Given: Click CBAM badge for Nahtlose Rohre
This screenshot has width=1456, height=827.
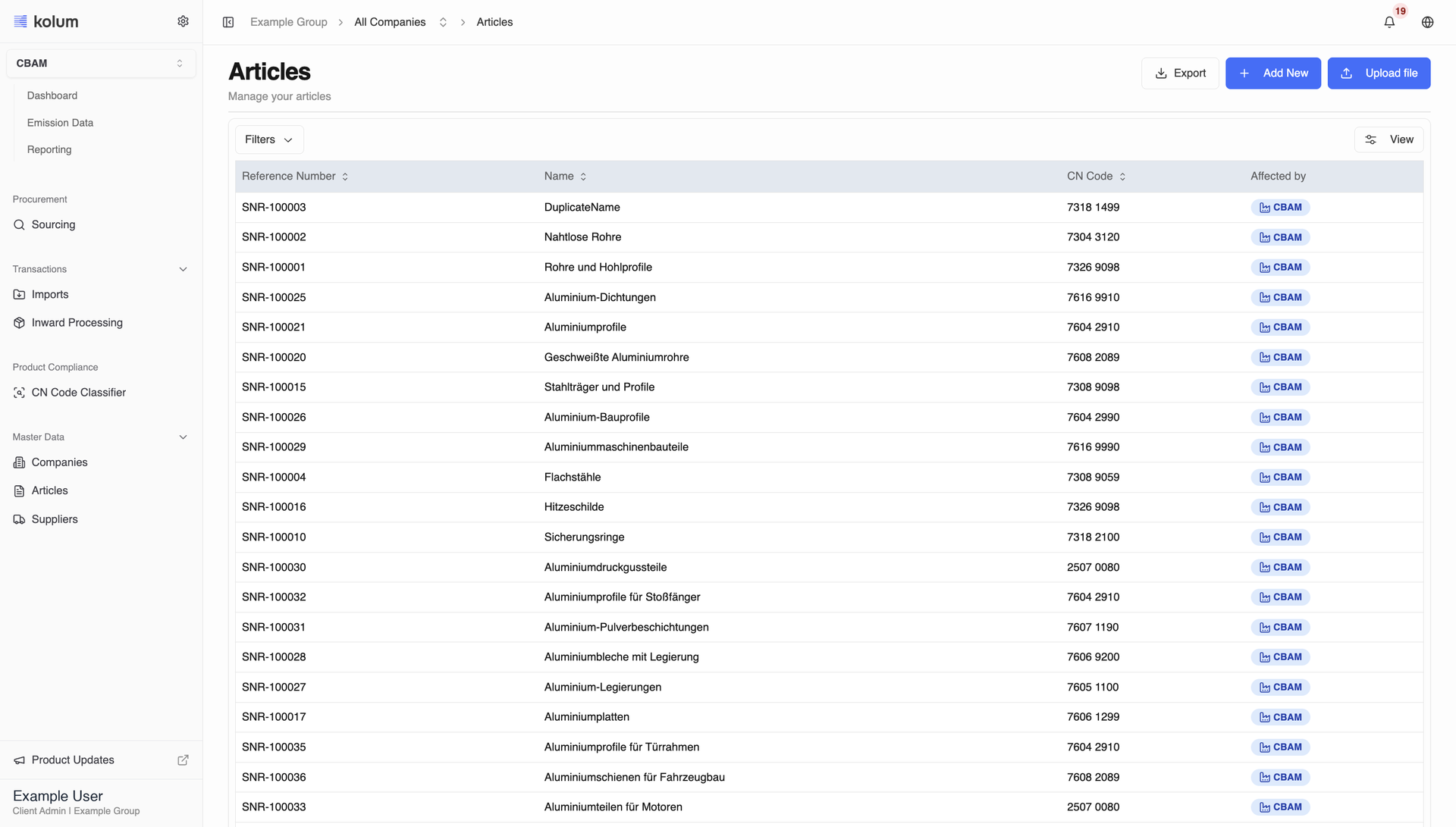Looking at the screenshot, I should click(1280, 237).
